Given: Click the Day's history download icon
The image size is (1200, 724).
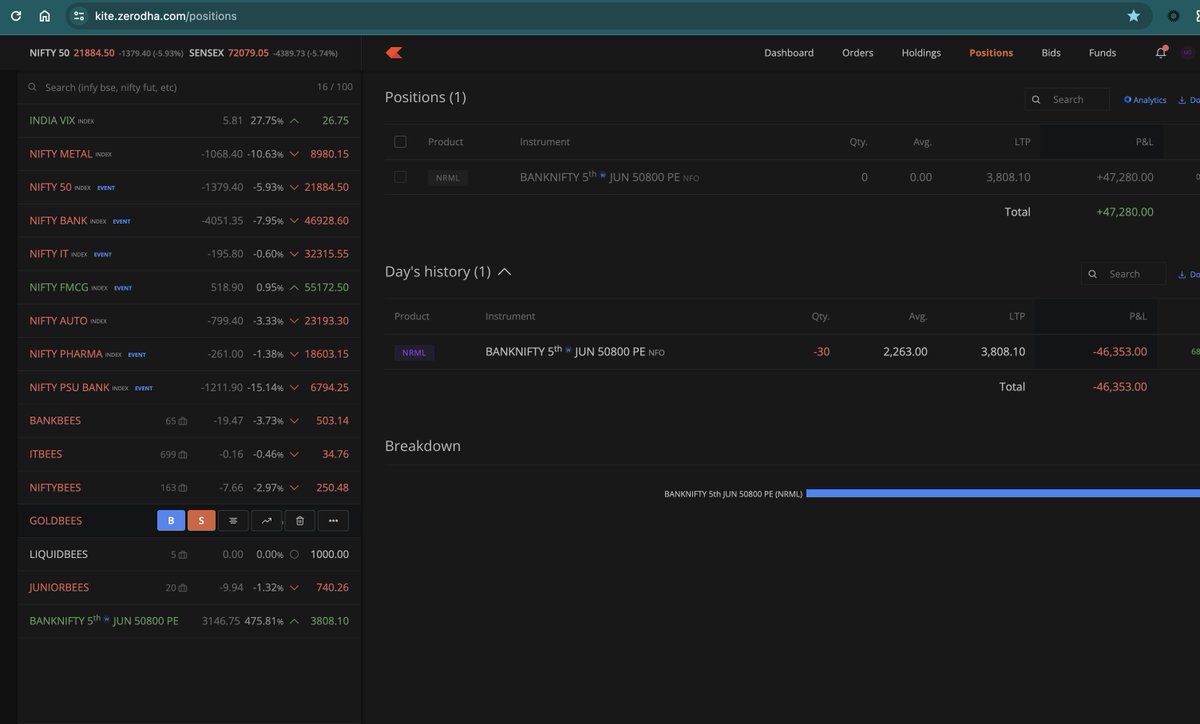Looking at the screenshot, I should pyautogui.click(x=1182, y=274).
